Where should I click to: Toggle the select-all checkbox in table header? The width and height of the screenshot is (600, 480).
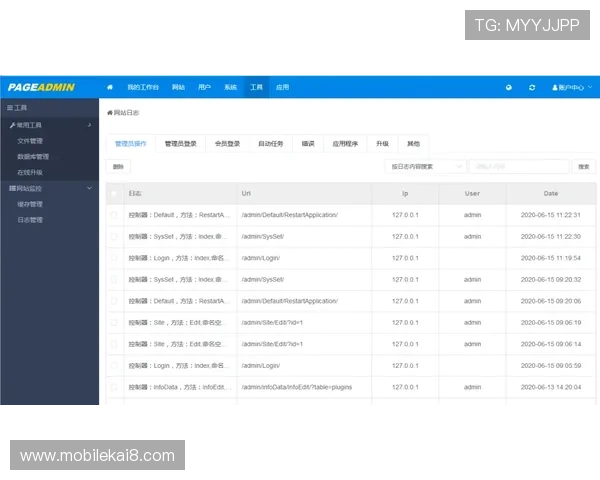(x=114, y=193)
